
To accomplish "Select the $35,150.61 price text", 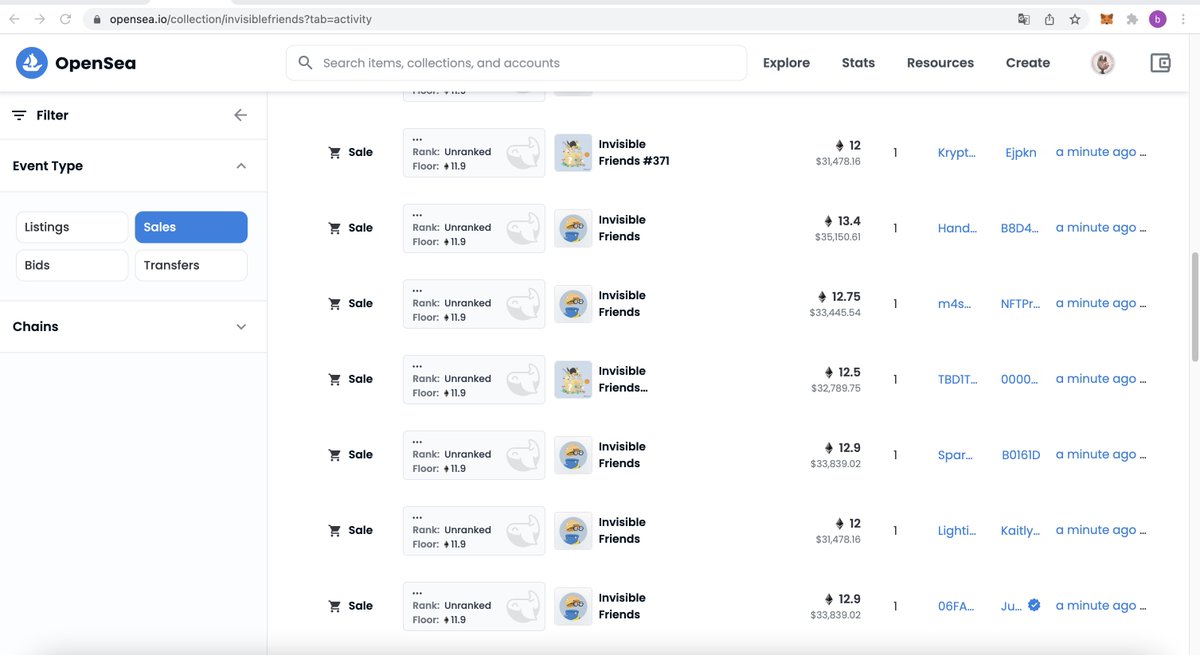I will click(838, 238).
